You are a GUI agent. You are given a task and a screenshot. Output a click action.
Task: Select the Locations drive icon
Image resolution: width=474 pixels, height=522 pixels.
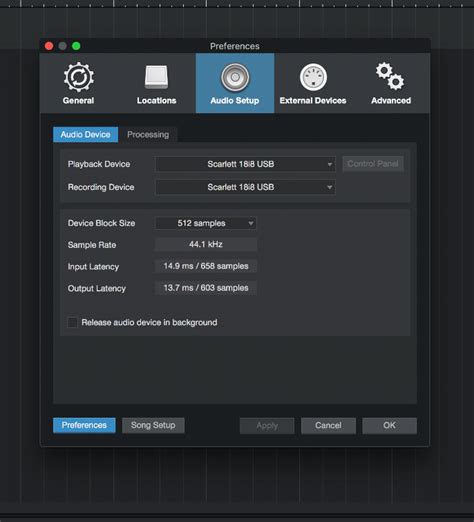pos(156,77)
